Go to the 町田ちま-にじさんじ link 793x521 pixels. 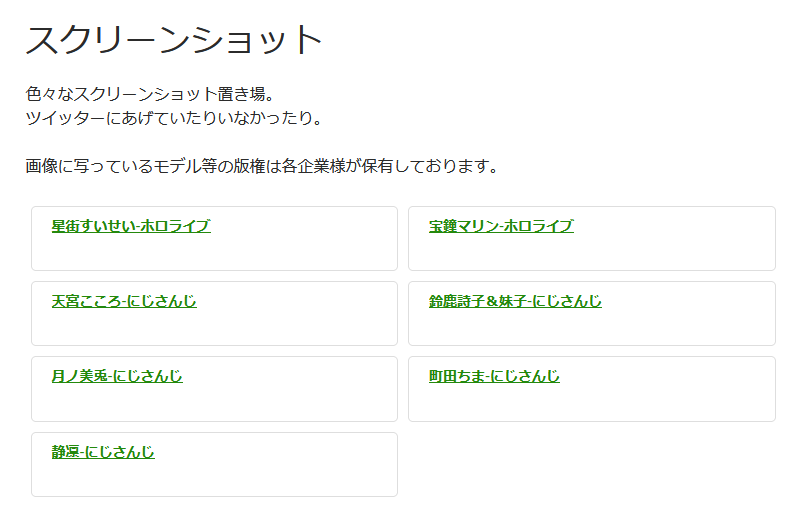point(494,376)
